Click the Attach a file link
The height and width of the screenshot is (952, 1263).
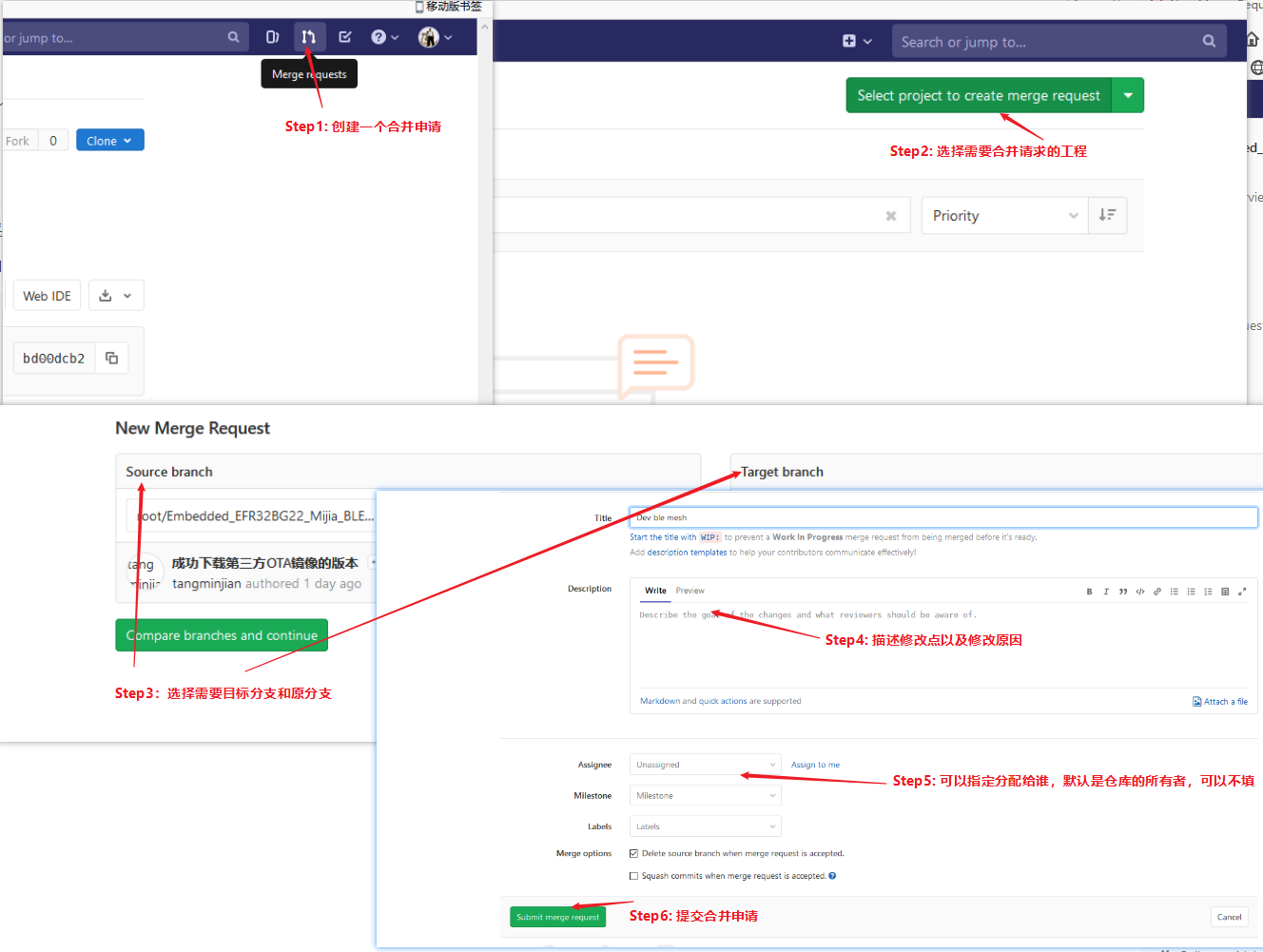tap(1220, 702)
